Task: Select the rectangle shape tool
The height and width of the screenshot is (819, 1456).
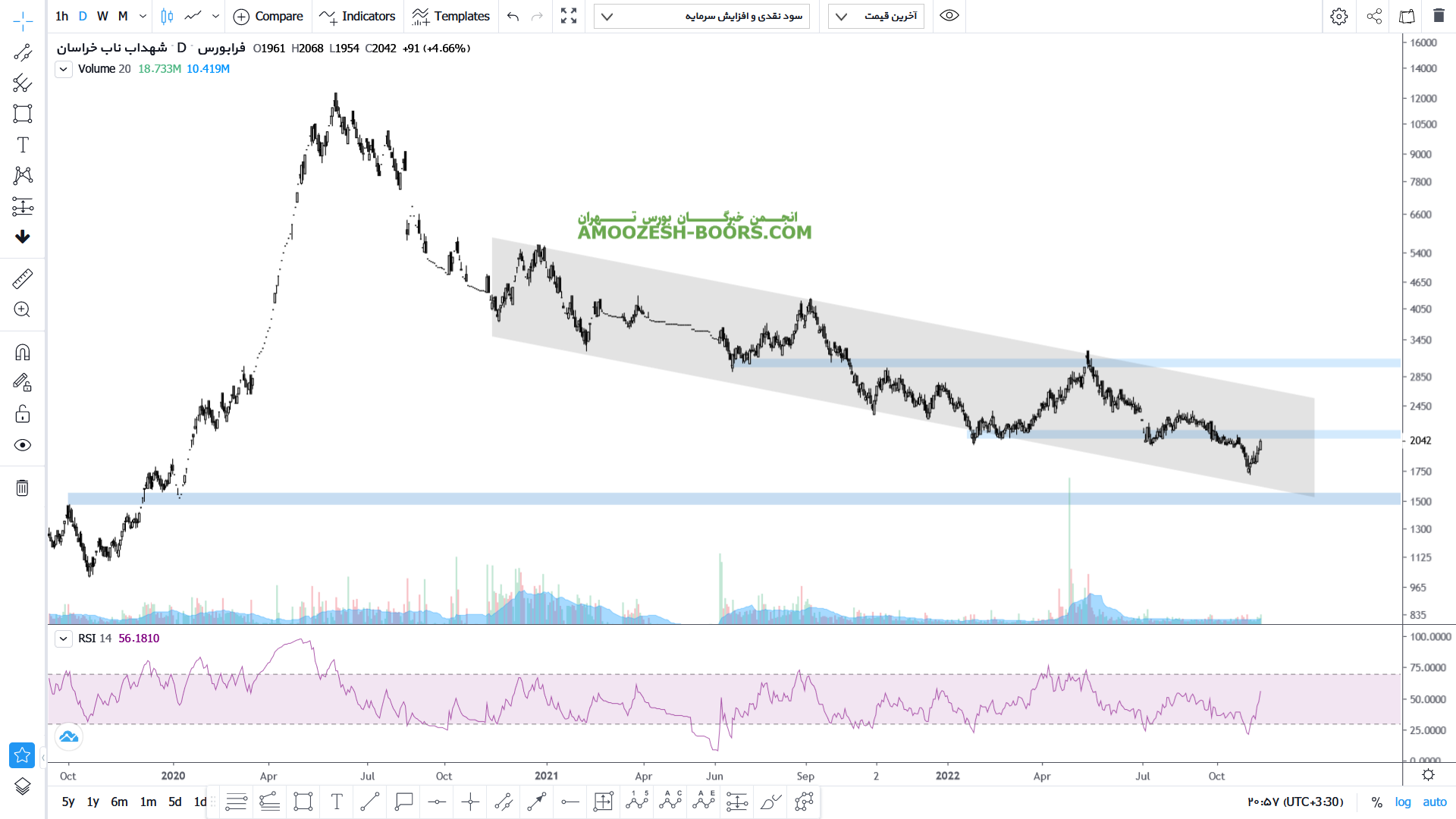Action: [23, 114]
